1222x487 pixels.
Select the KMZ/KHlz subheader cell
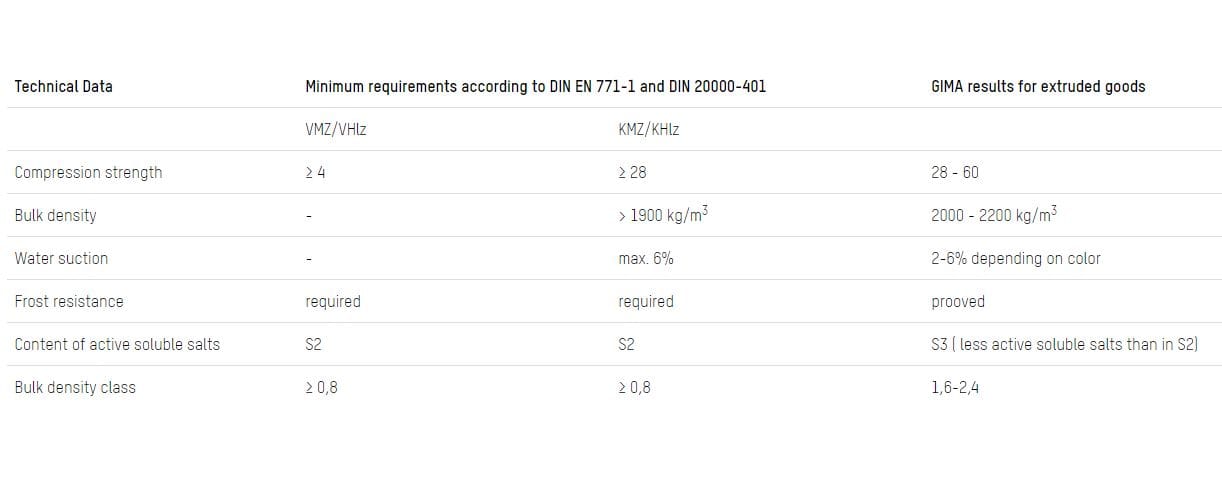[x=649, y=130]
